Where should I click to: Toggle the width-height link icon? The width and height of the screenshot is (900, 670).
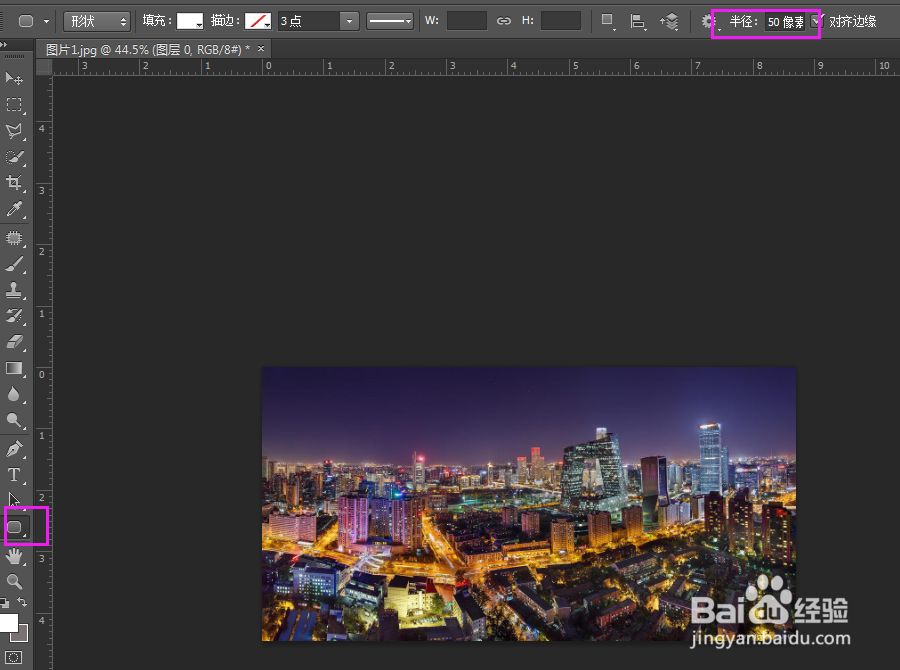coord(504,20)
